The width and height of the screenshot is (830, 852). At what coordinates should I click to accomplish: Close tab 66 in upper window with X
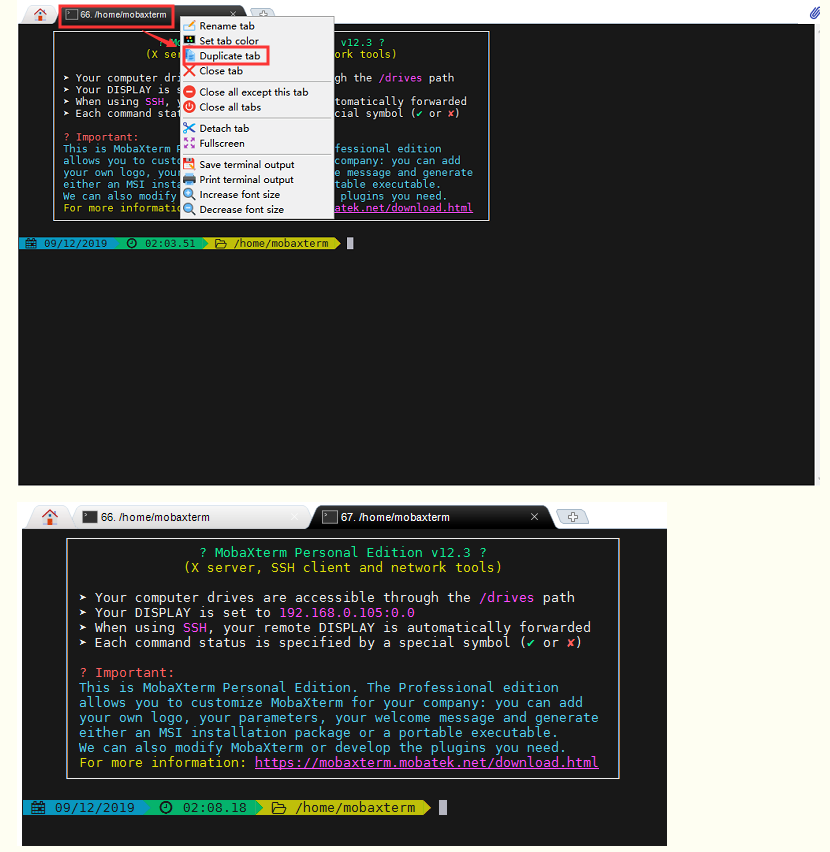point(233,14)
